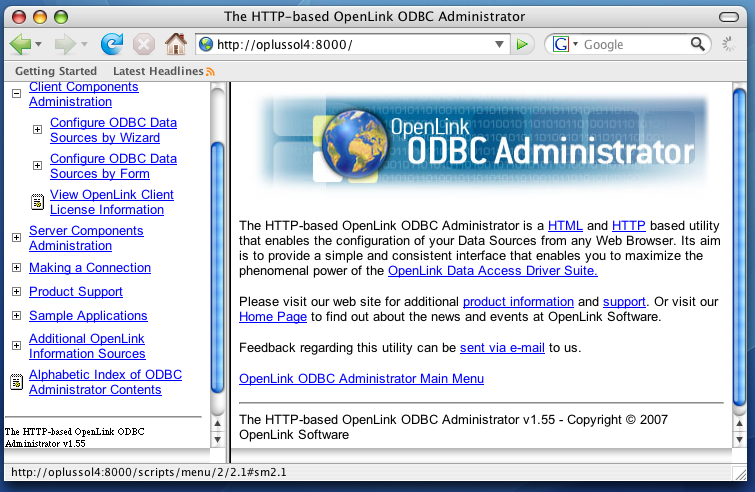The width and height of the screenshot is (755, 492).
Task: Click the magnifying glass search icon
Action: [x=698, y=44]
